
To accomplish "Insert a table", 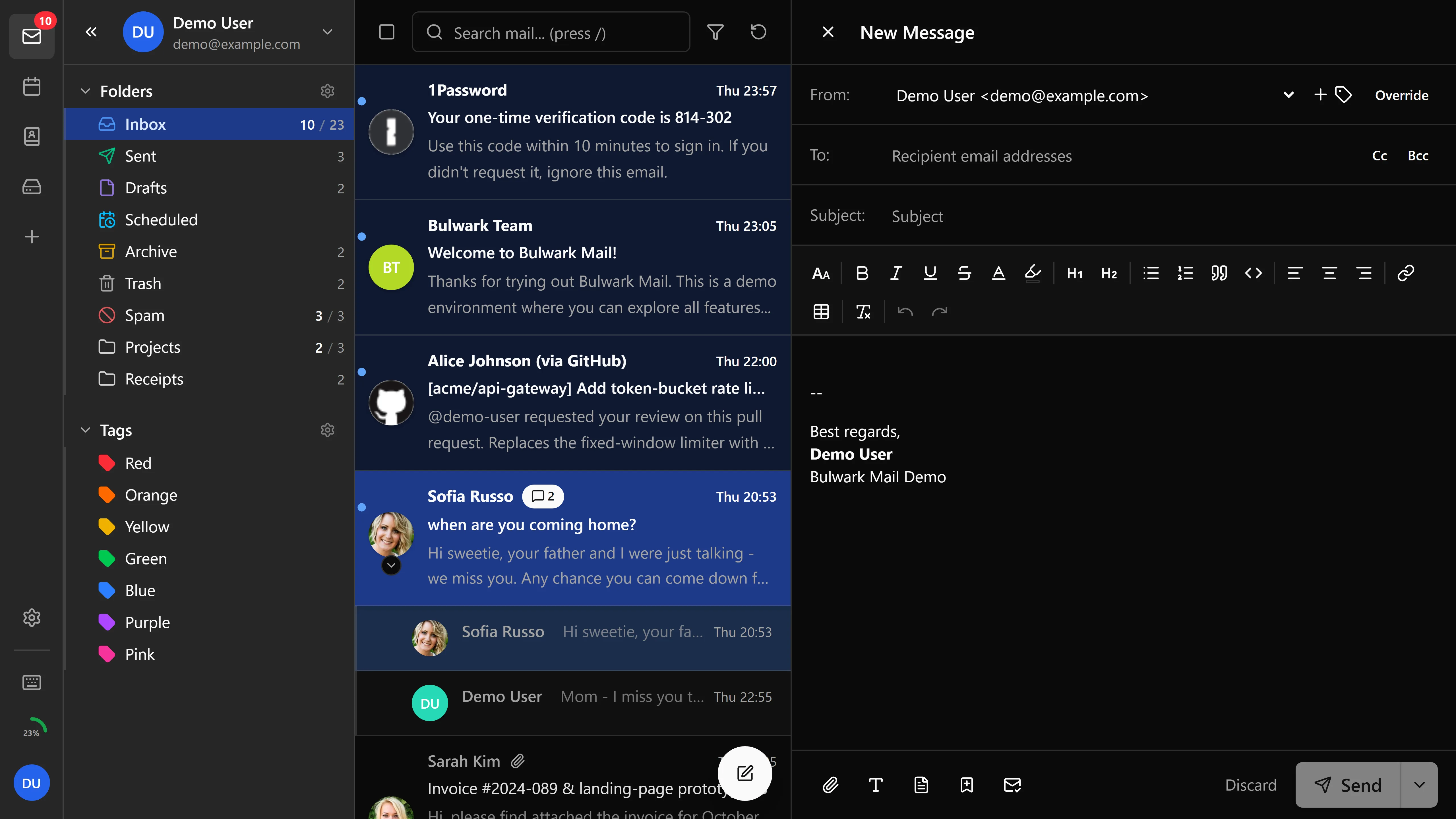I will (x=821, y=312).
